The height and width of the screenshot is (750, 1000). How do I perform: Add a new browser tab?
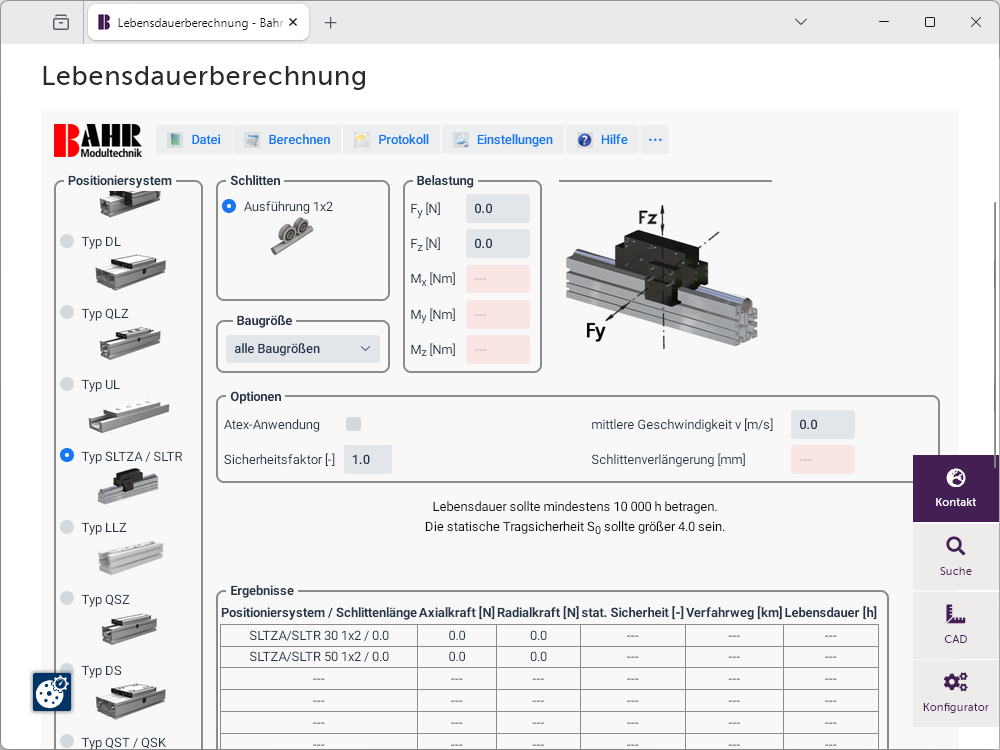click(x=331, y=22)
